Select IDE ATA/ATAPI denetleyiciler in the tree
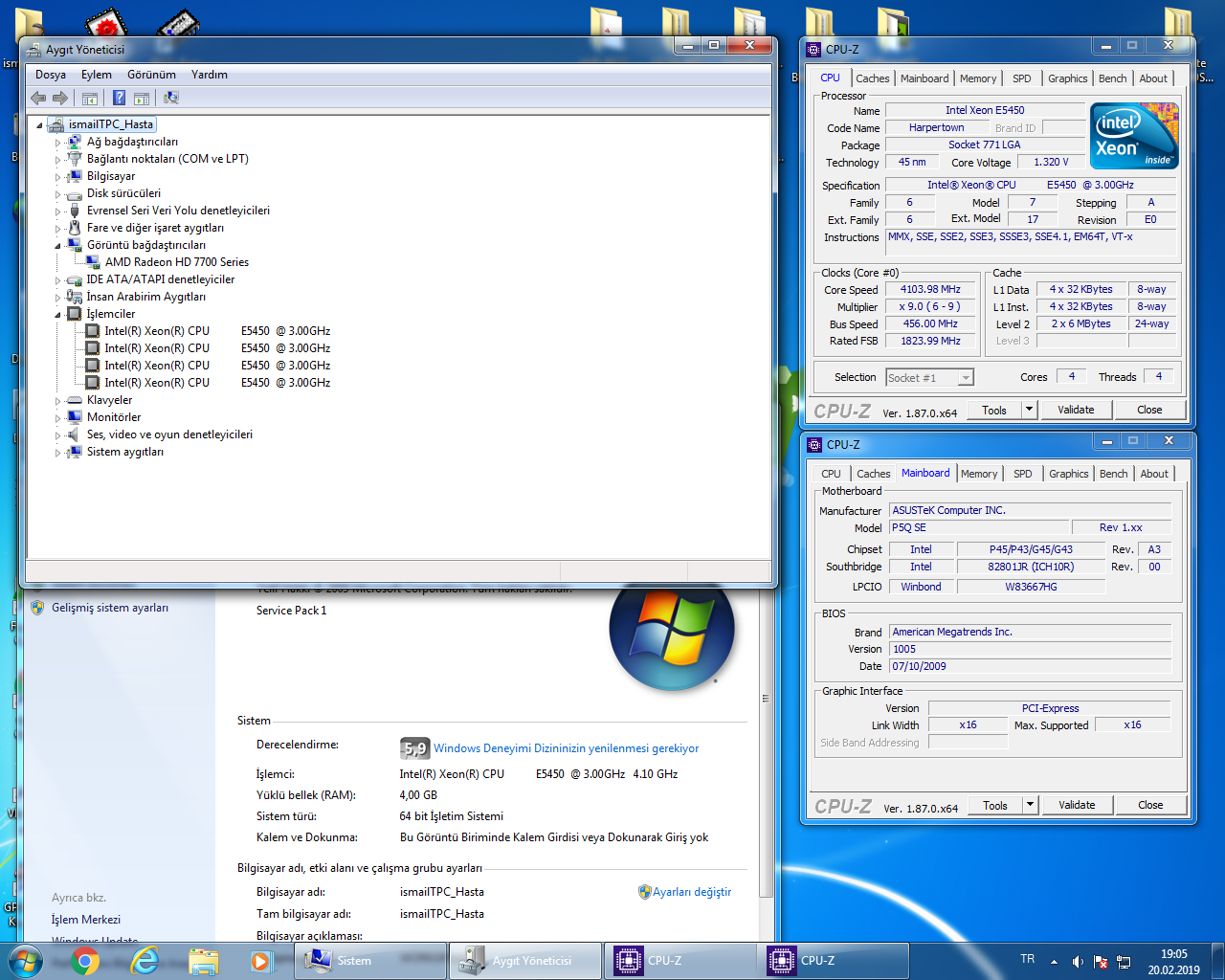The width and height of the screenshot is (1225, 980). point(161,279)
